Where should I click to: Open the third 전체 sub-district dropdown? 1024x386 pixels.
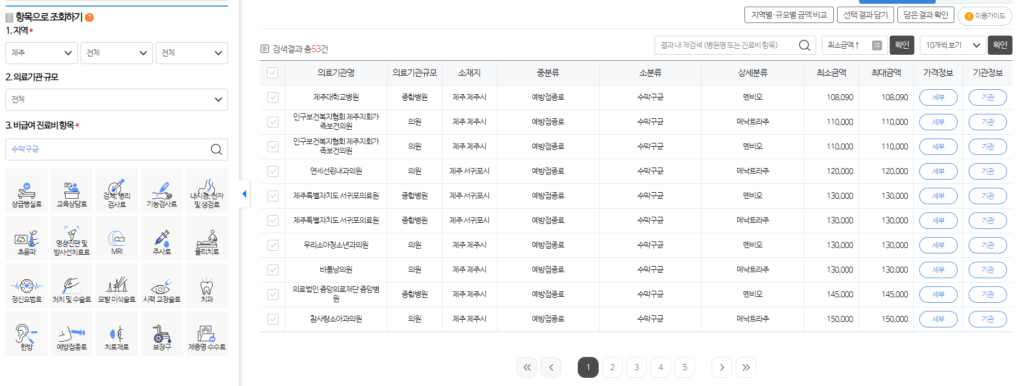(191, 53)
